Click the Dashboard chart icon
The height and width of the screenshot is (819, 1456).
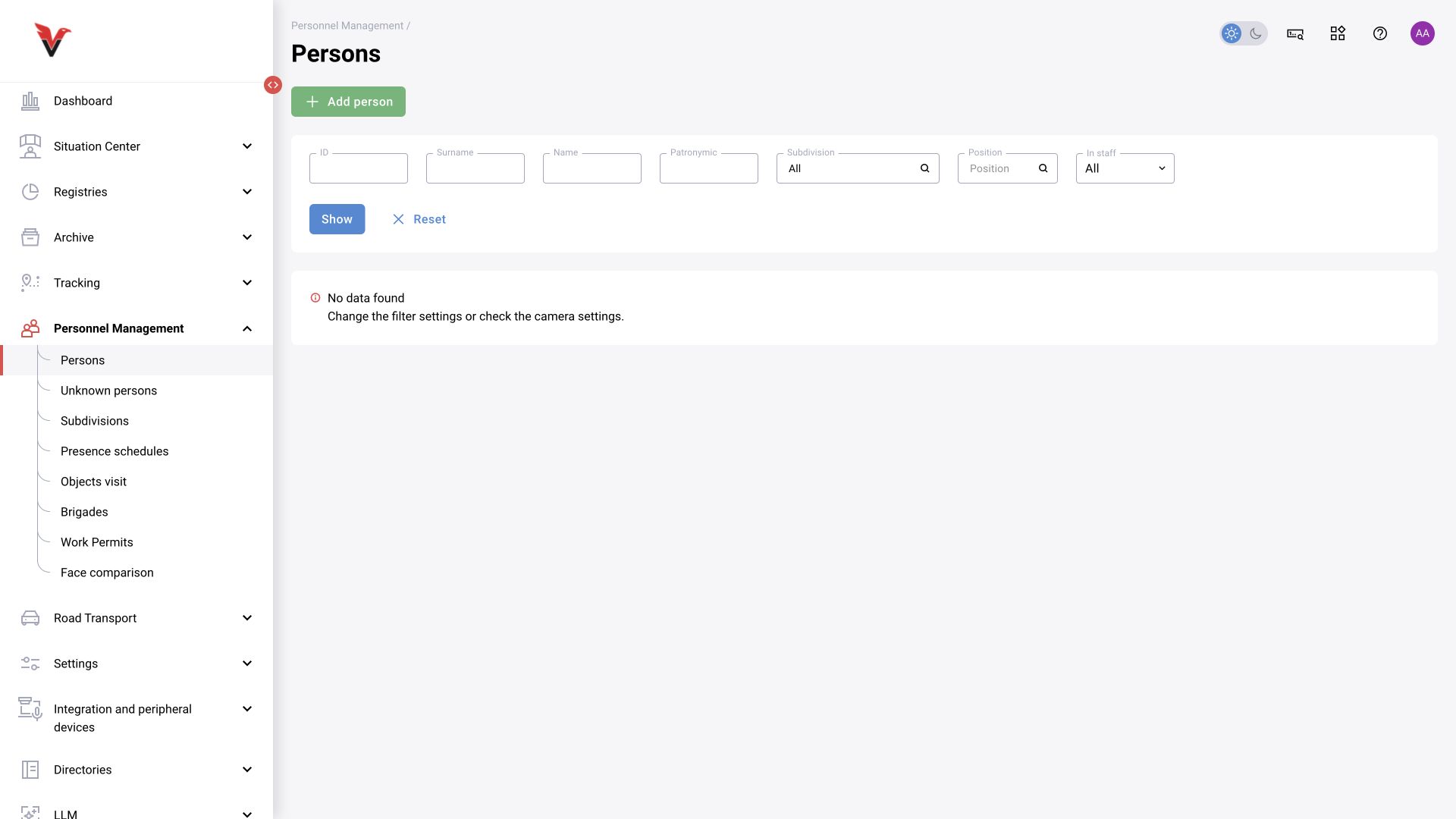point(30,101)
